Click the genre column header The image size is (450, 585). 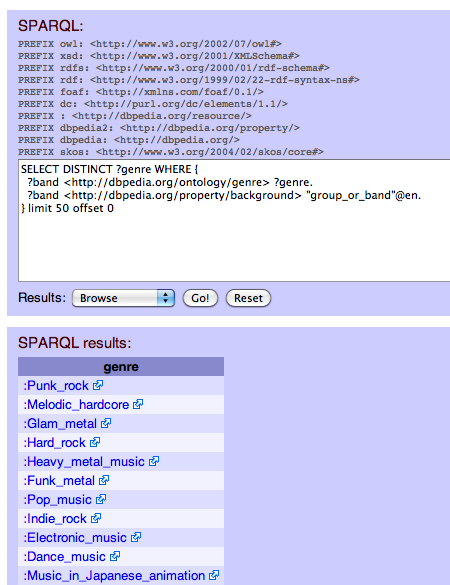(121, 366)
